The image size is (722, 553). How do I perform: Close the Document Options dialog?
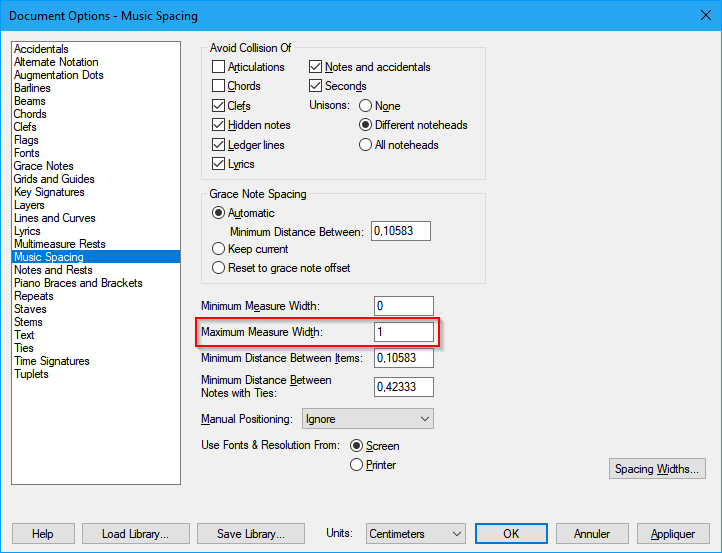(x=698, y=15)
